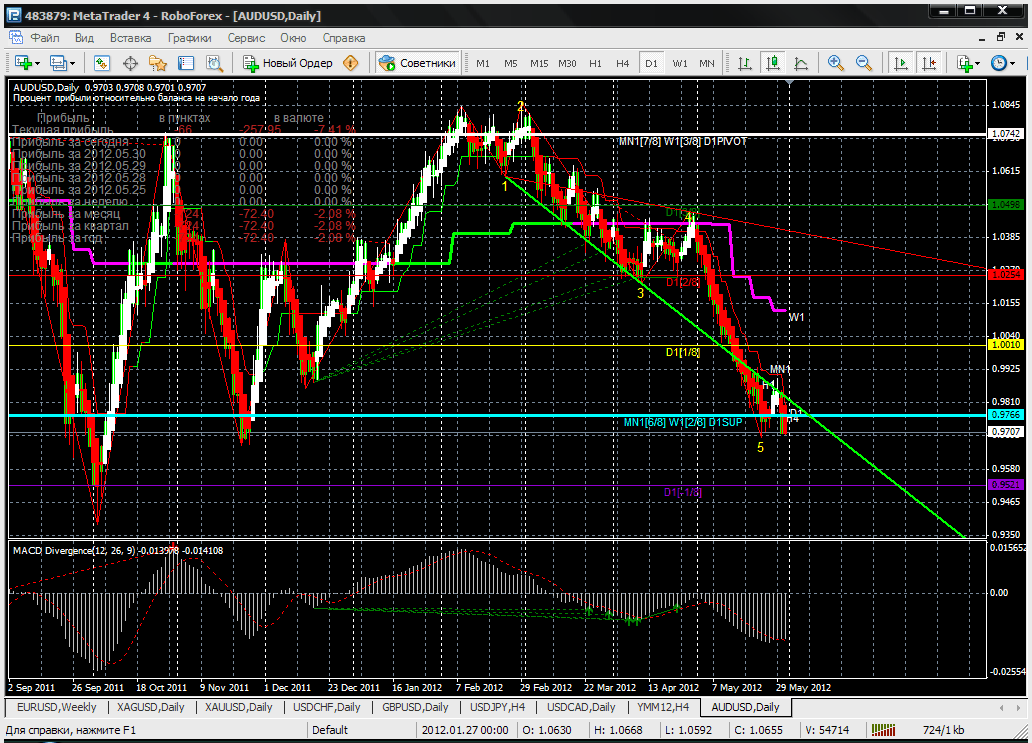Open the chart profiles icon
Screen dimensions: 1032x743
tap(58, 63)
